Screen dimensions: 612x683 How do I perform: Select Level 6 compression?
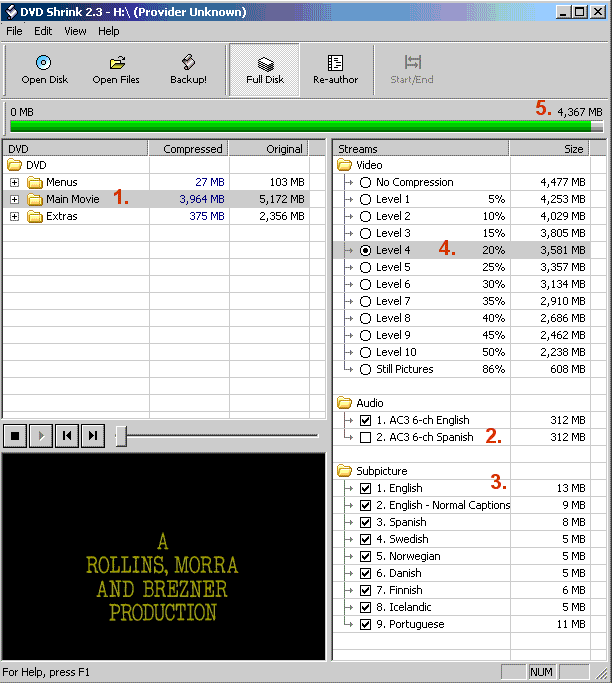coord(365,284)
